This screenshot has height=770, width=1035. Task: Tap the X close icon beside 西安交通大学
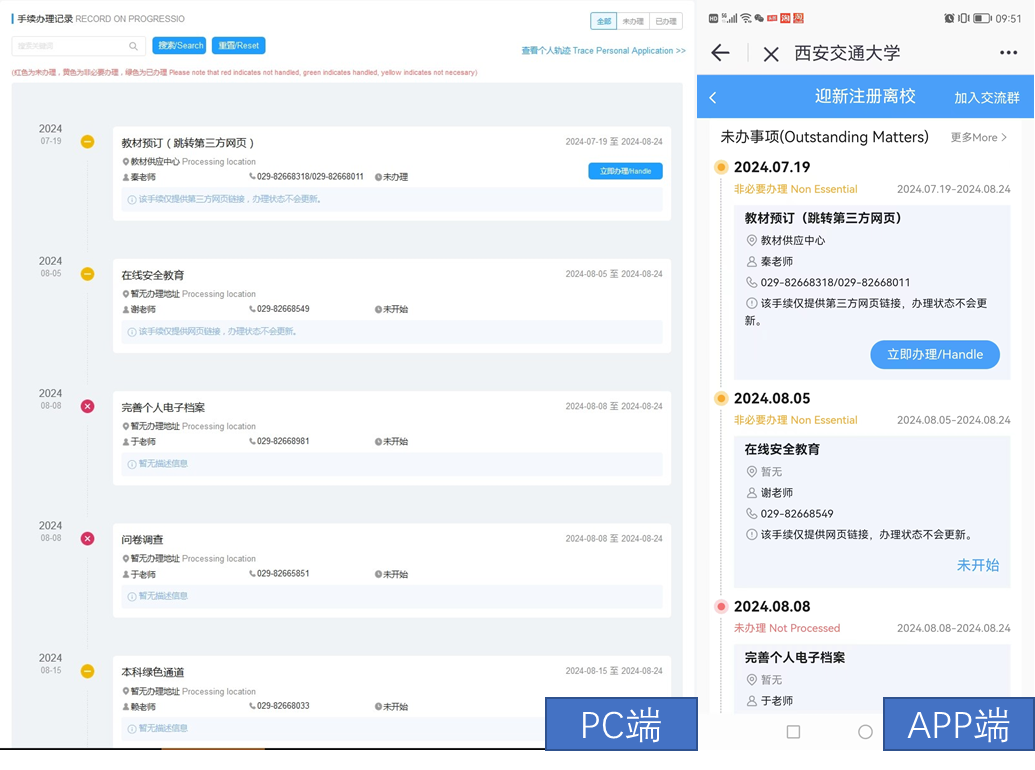point(771,54)
